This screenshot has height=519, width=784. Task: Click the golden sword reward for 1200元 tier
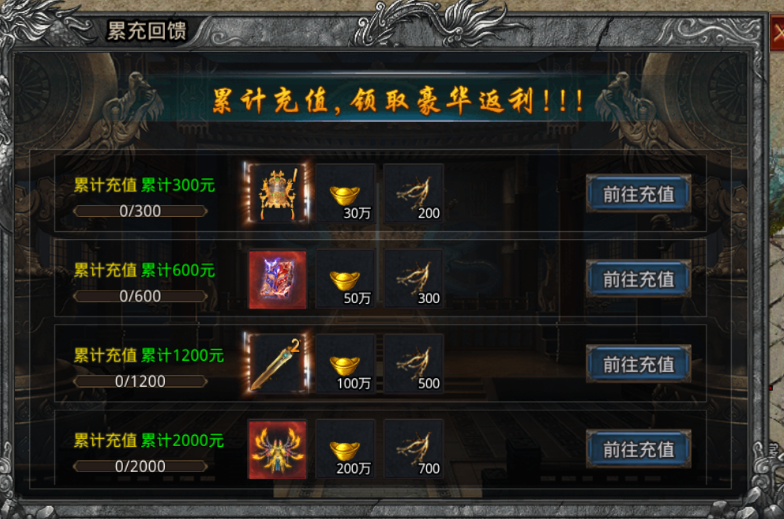tap(278, 364)
